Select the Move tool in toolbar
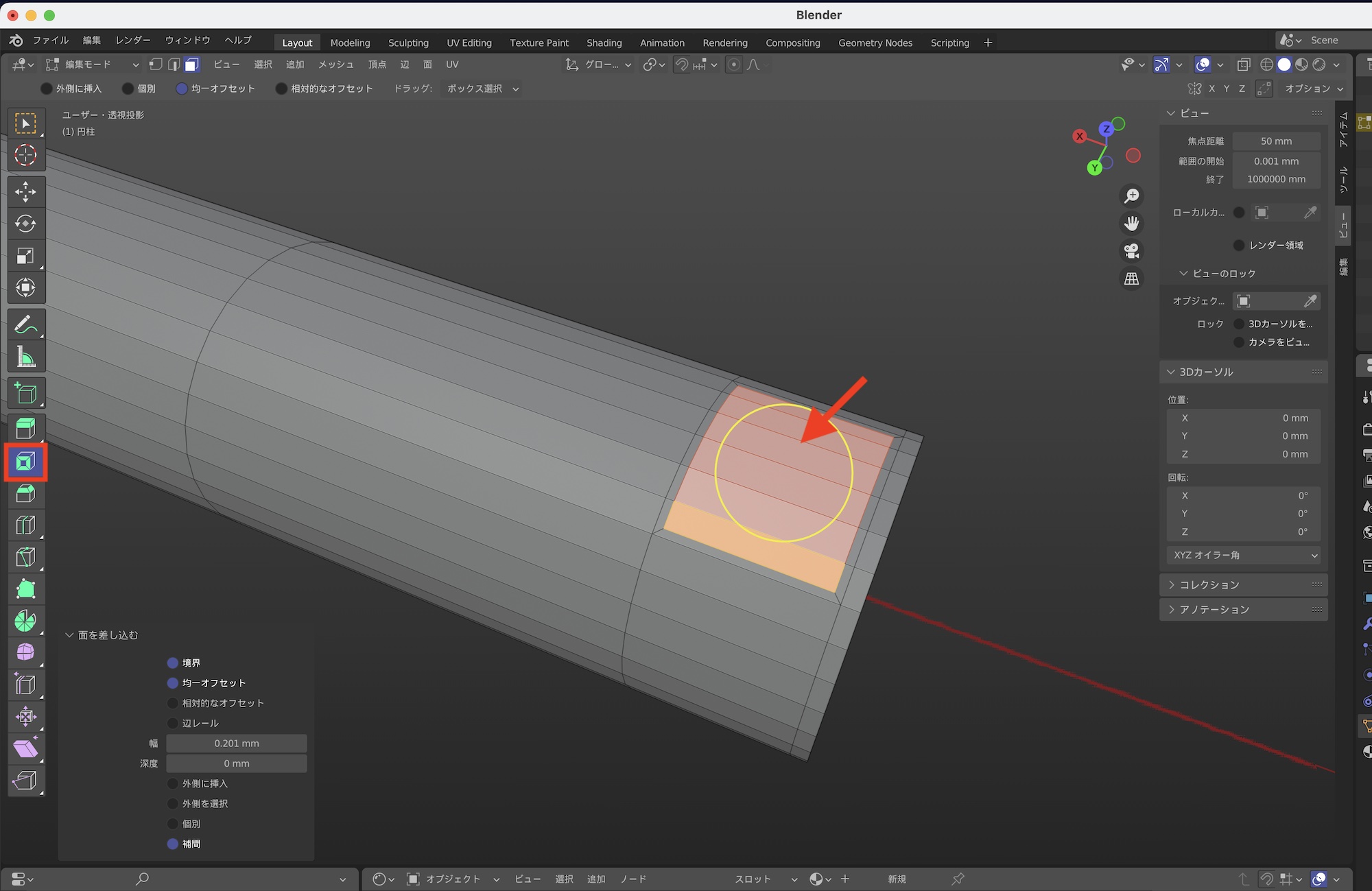This screenshot has width=1372, height=891. [25, 191]
